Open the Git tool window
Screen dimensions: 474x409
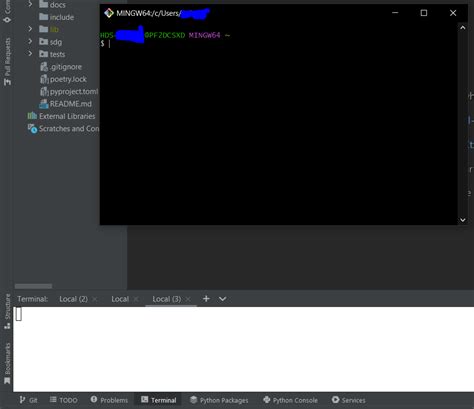click(28, 400)
